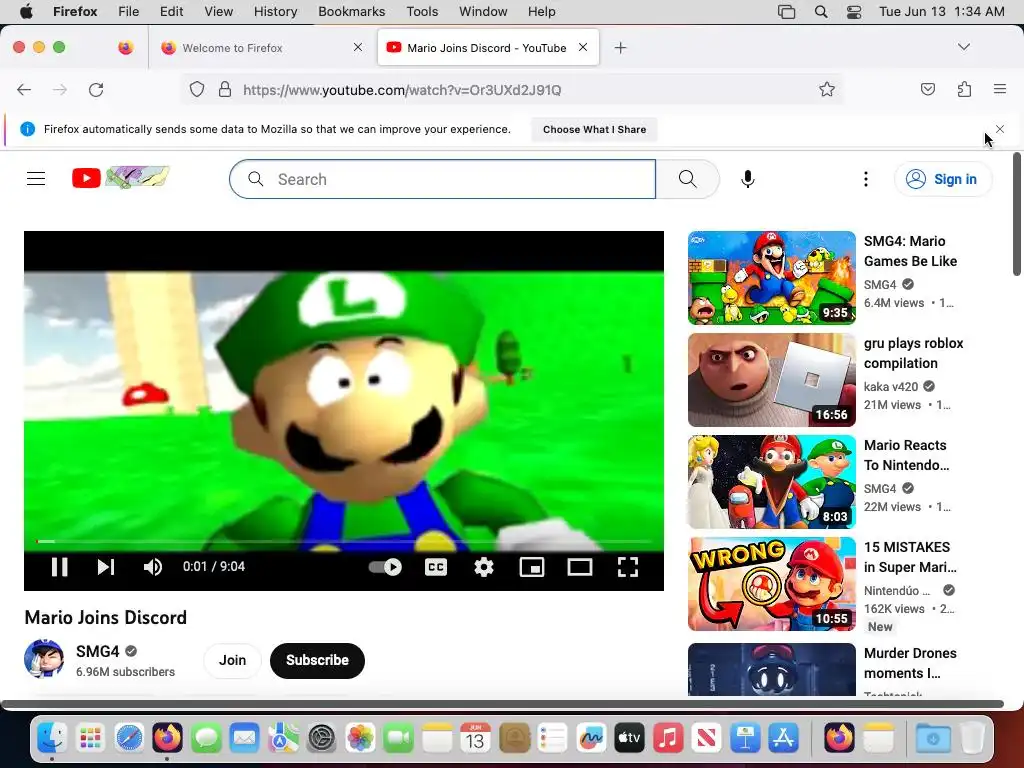The image size is (1024, 768).
Task: Dismiss the Mozilla data notification bar
Action: 1000,129
